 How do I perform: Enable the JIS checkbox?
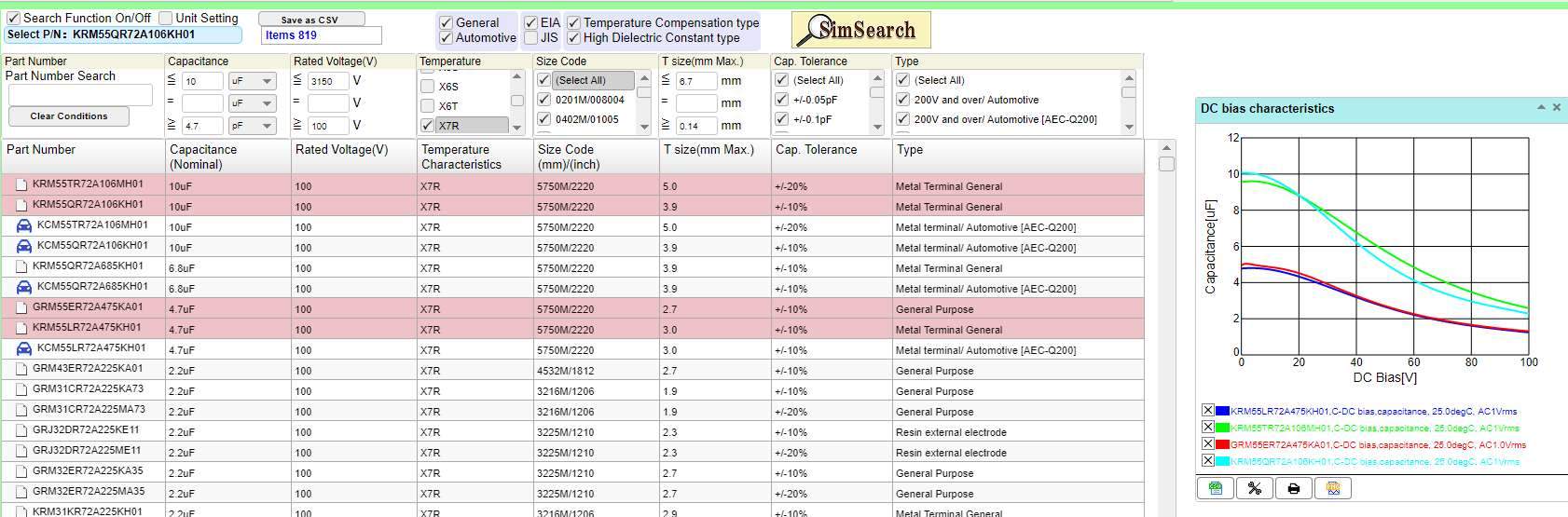tap(530, 38)
